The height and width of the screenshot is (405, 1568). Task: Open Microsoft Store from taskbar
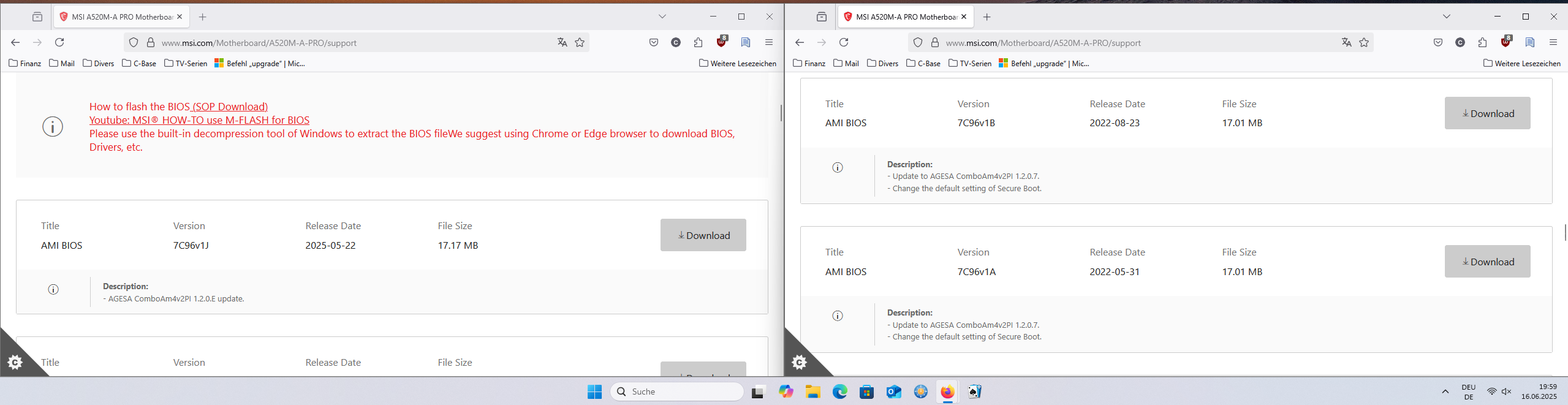click(x=866, y=392)
